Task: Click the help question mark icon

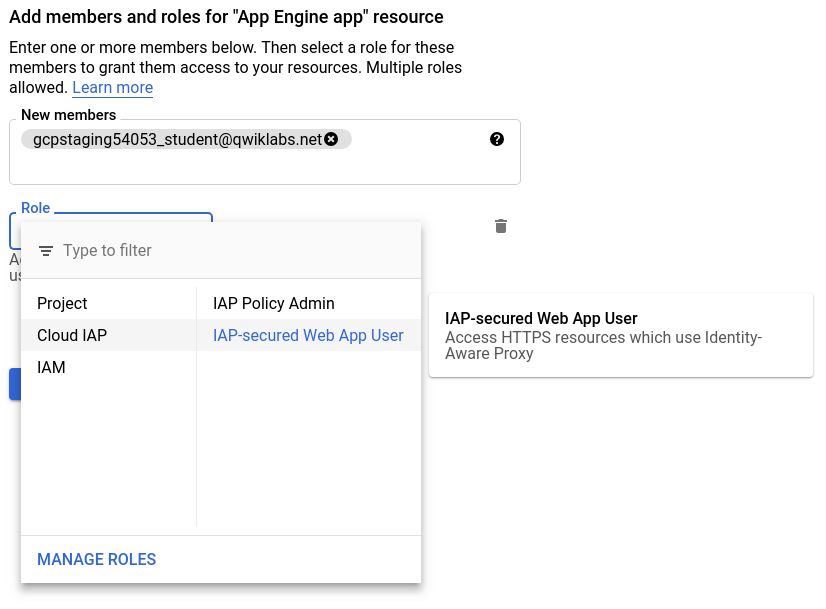Action: pyautogui.click(x=497, y=139)
